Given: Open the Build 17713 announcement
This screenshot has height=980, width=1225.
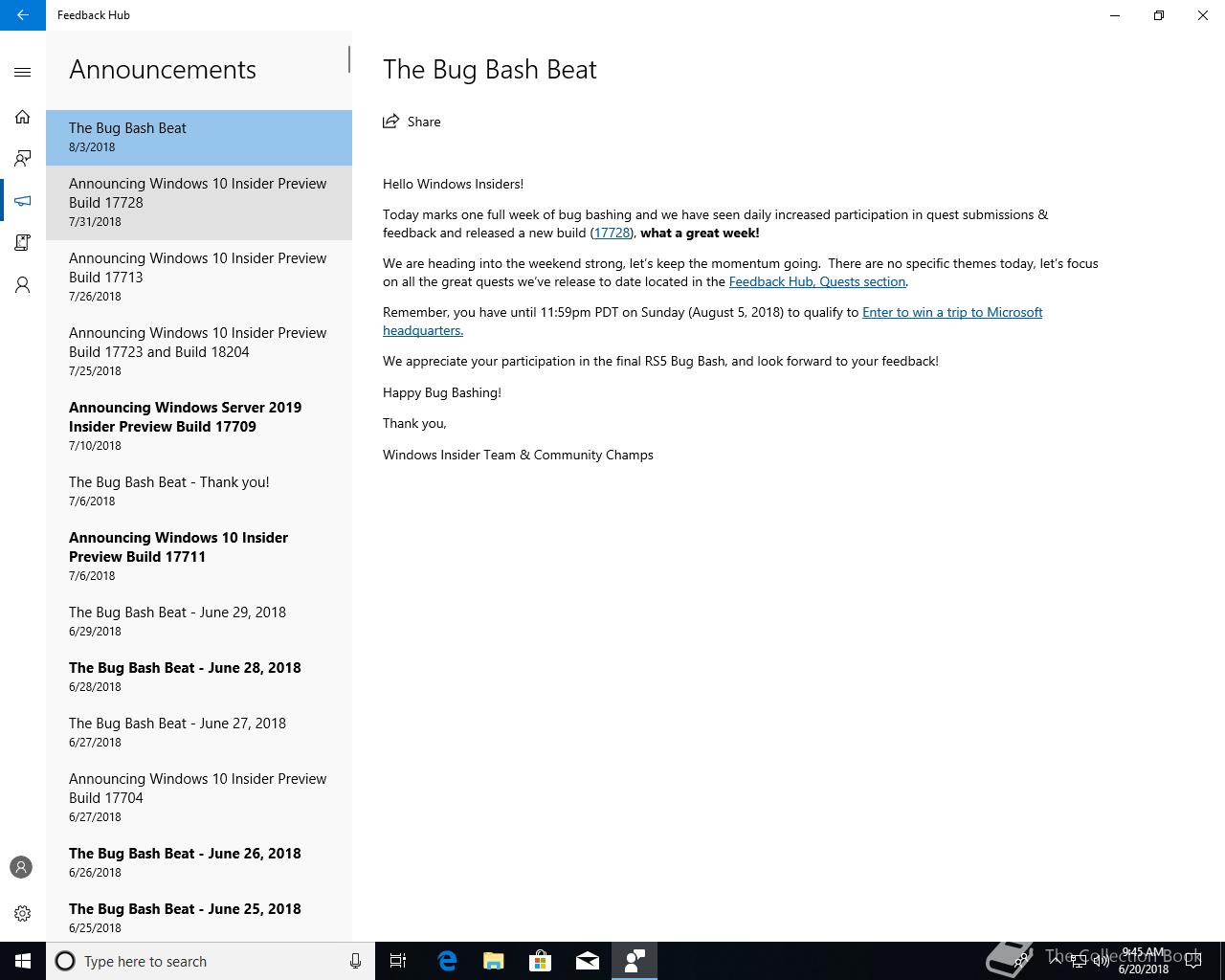Looking at the screenshot, I should coord(199,277).
